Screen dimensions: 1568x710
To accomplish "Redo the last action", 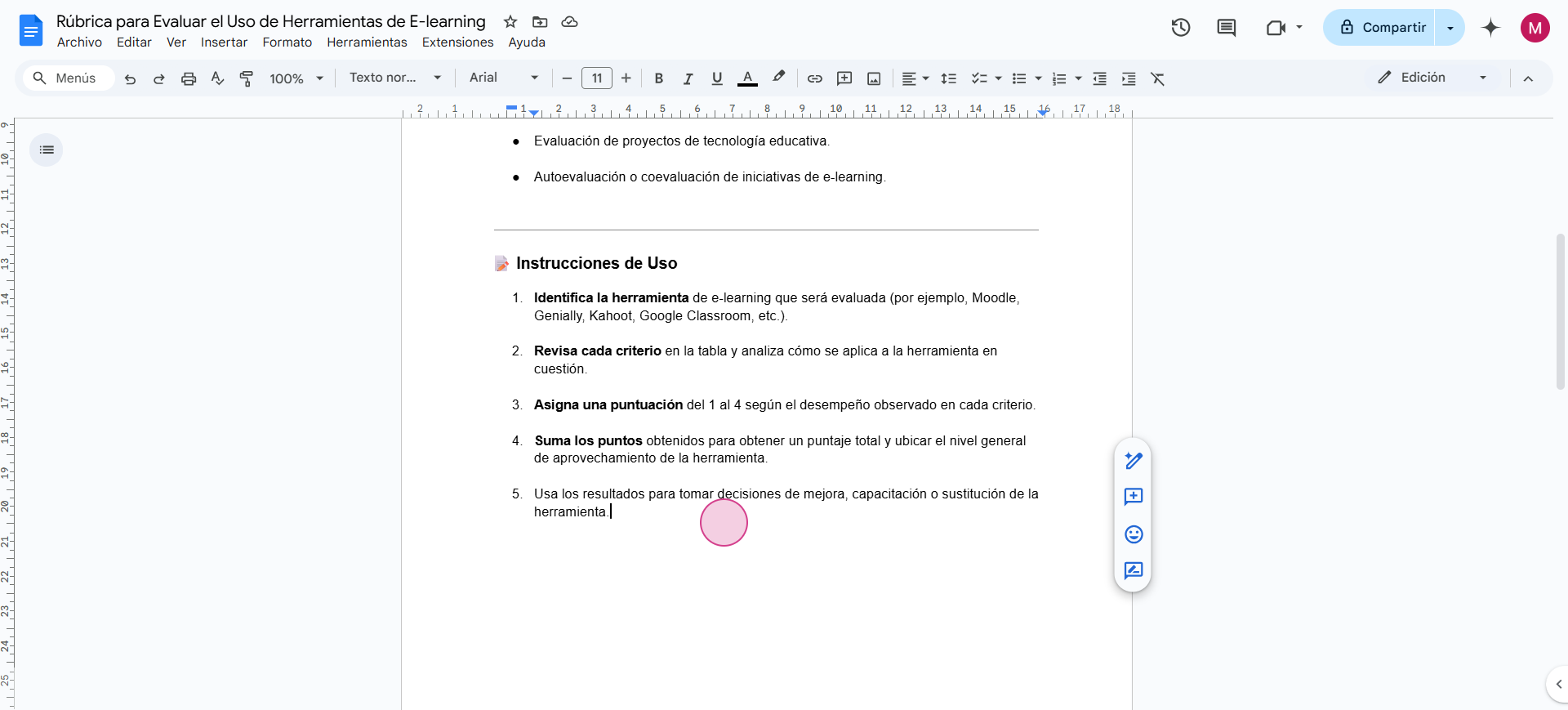I will [159, 78].
